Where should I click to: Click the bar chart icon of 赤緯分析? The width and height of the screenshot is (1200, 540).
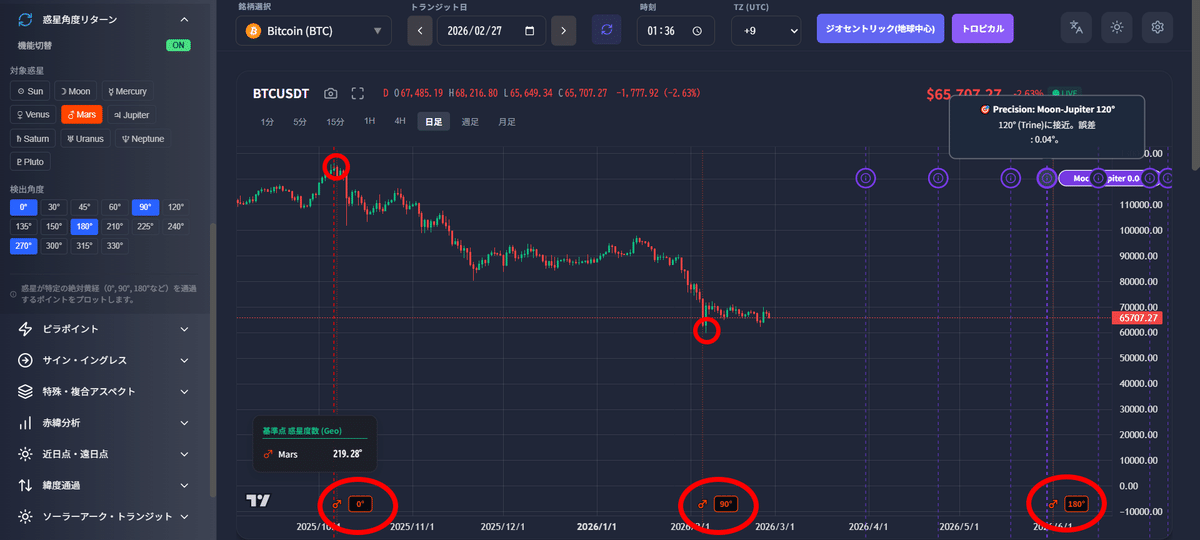pos(25,423)
